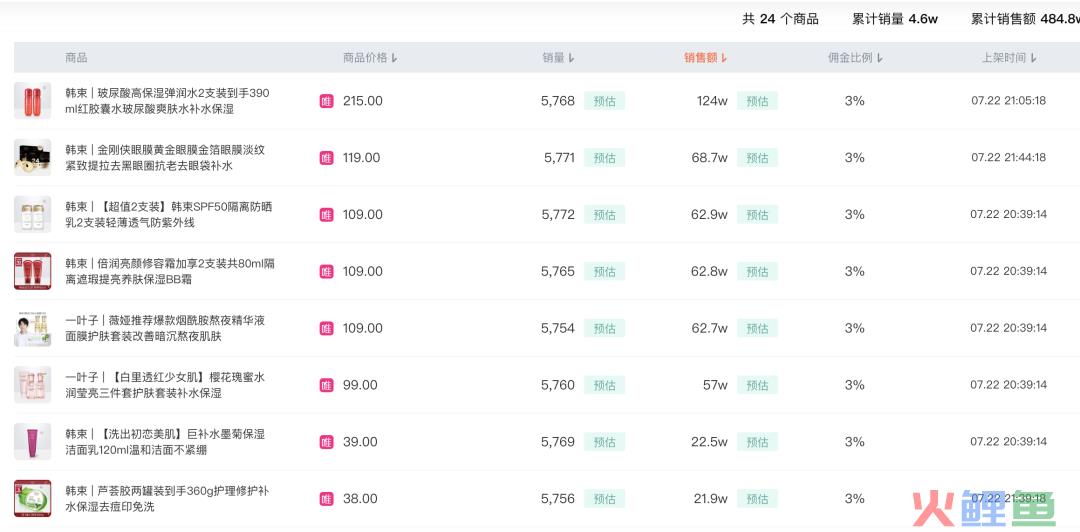Open 韩束 倍润亮颜修容霜 product title
This screenshot has width=1080, height=532.
pyautogui.click(x=170, y=271)
